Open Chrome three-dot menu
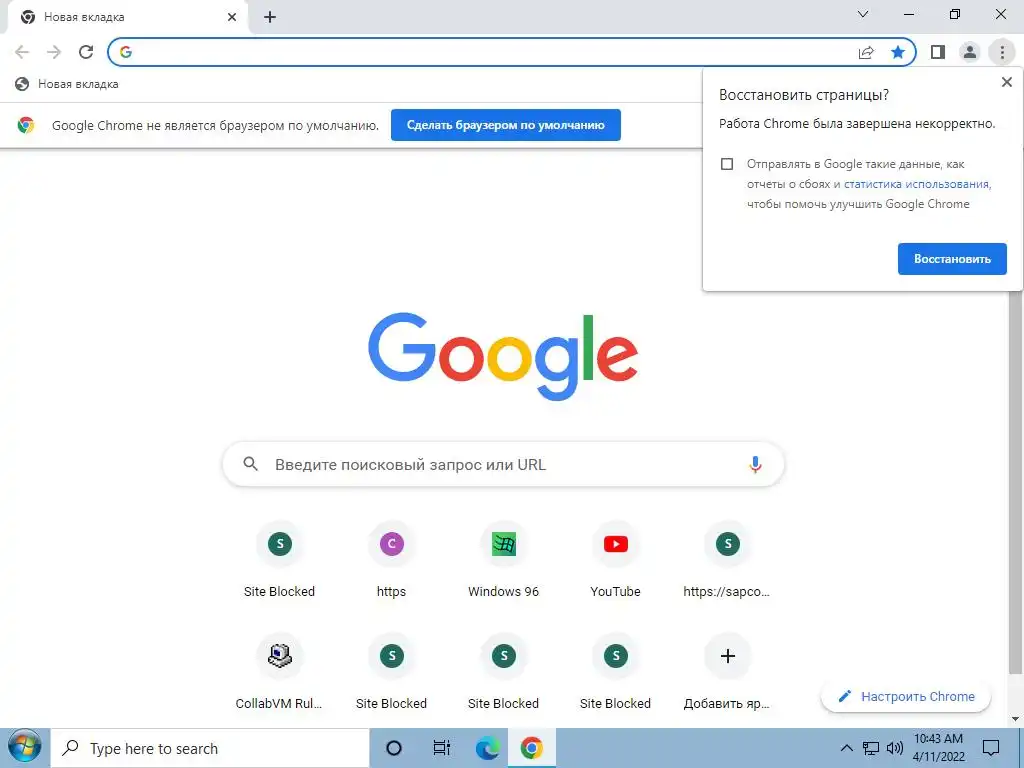 [x=1002, y=52]
